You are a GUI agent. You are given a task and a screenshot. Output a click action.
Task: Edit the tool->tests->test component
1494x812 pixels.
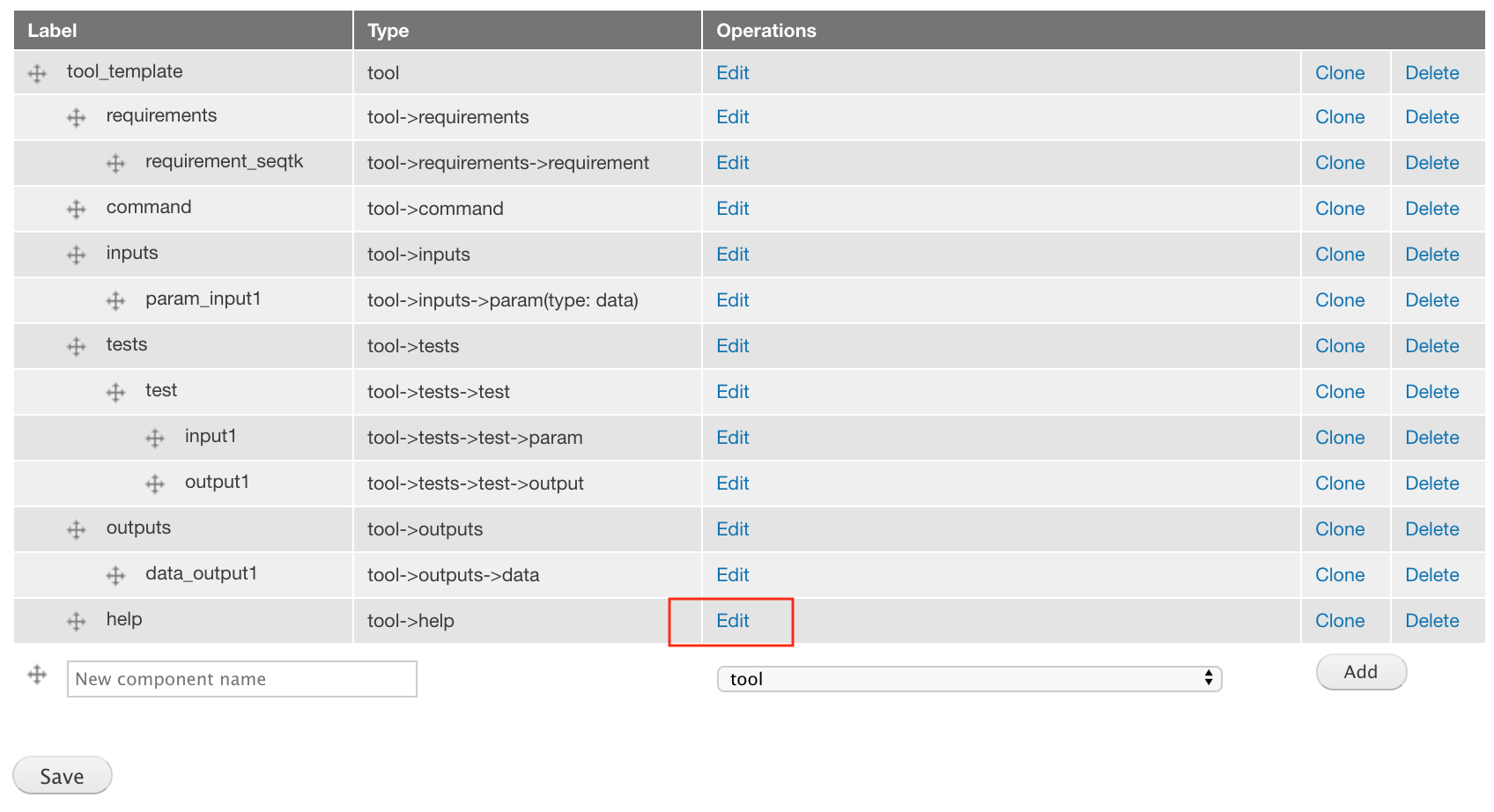tap(733, 392)
